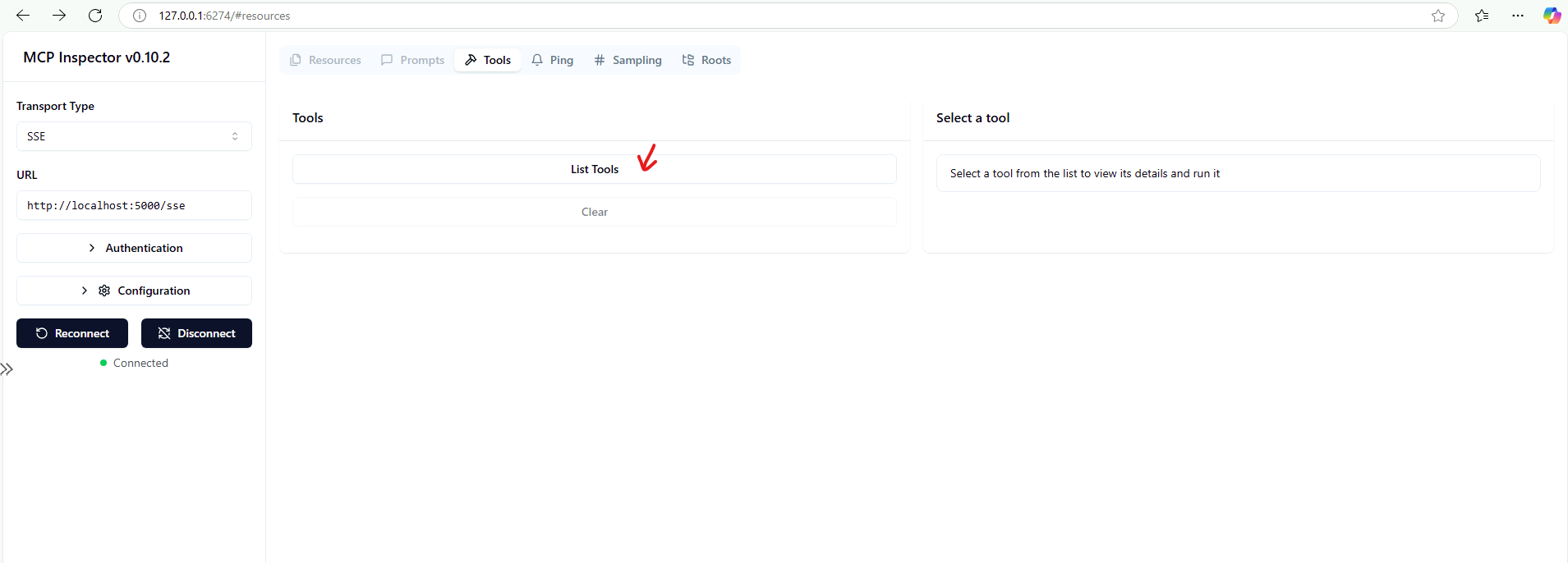View site information icon in the address bar
Image resolution: width=1568 pixels, height=563 pixels.
(140, 16)
